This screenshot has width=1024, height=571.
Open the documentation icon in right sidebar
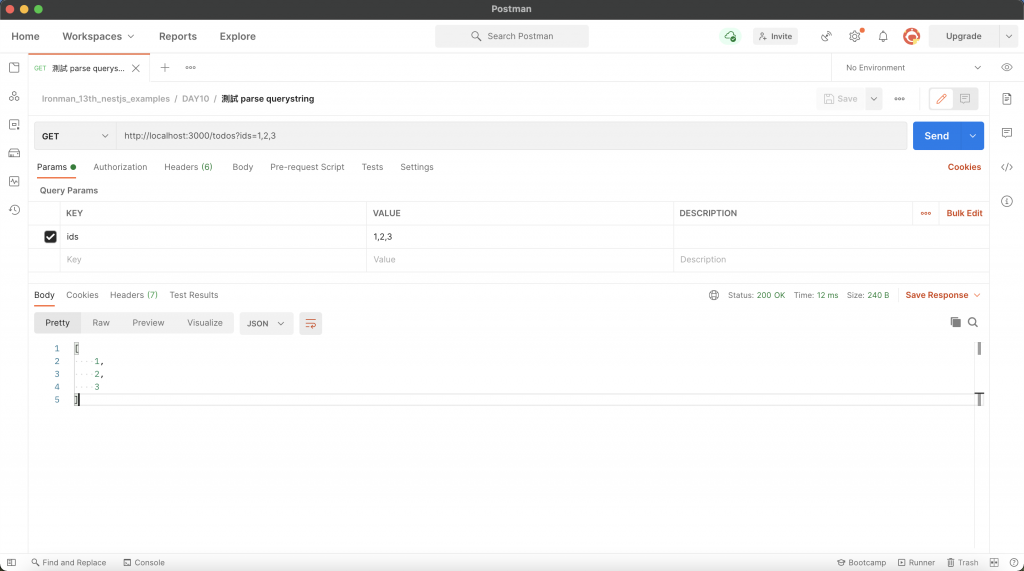click(x=1006, y=99)
